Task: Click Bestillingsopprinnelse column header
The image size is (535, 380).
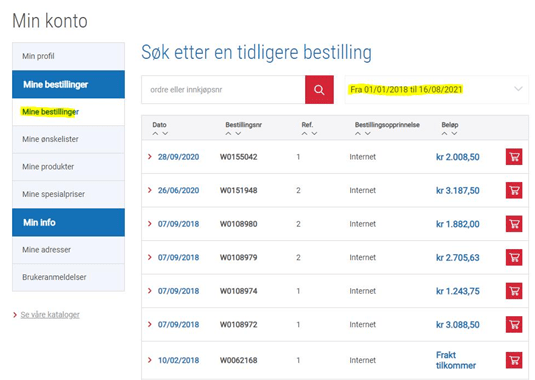Action: click(x=387, y=125)
